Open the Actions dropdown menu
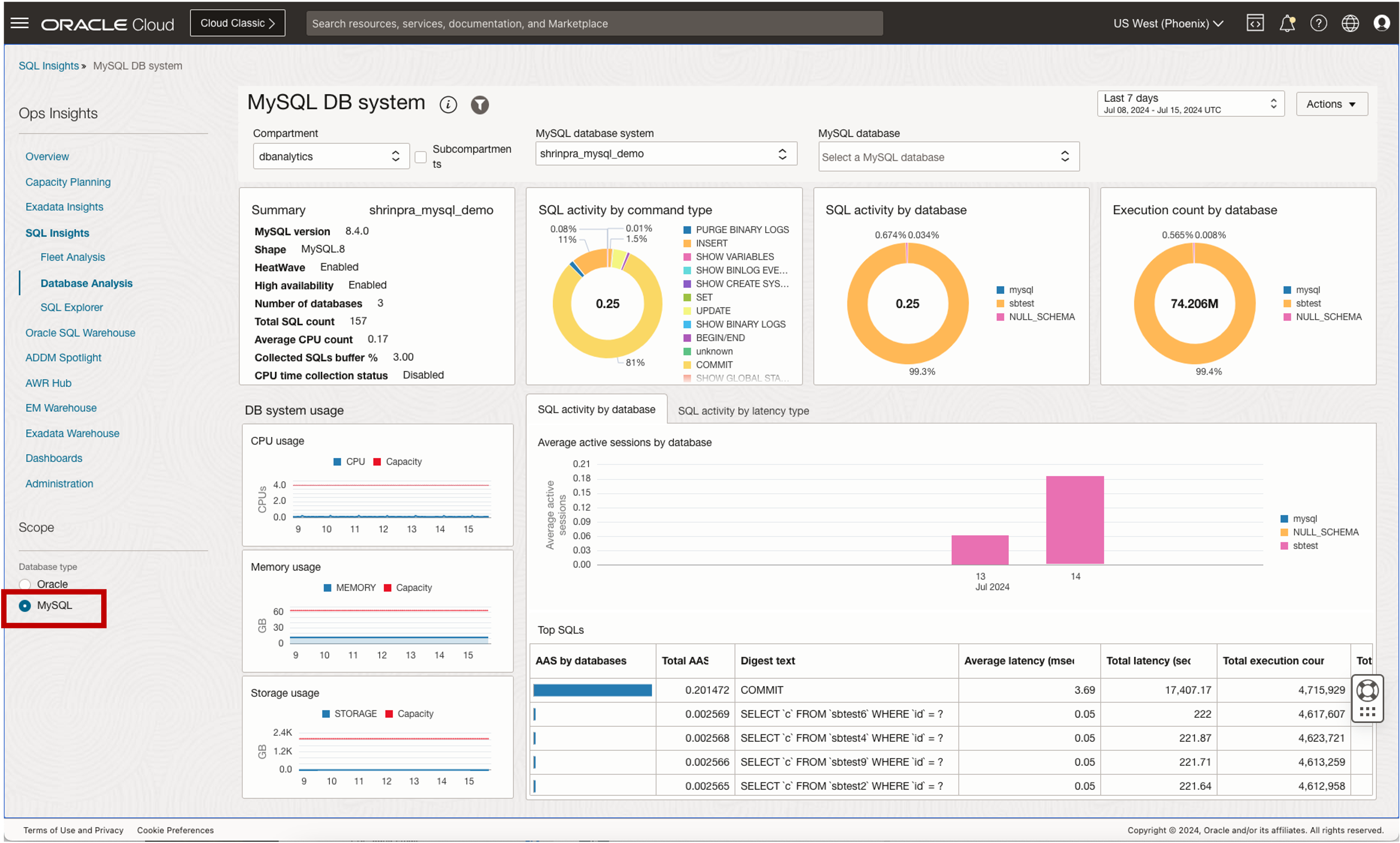1400x843 pixels. click(x=1331, y=104)
